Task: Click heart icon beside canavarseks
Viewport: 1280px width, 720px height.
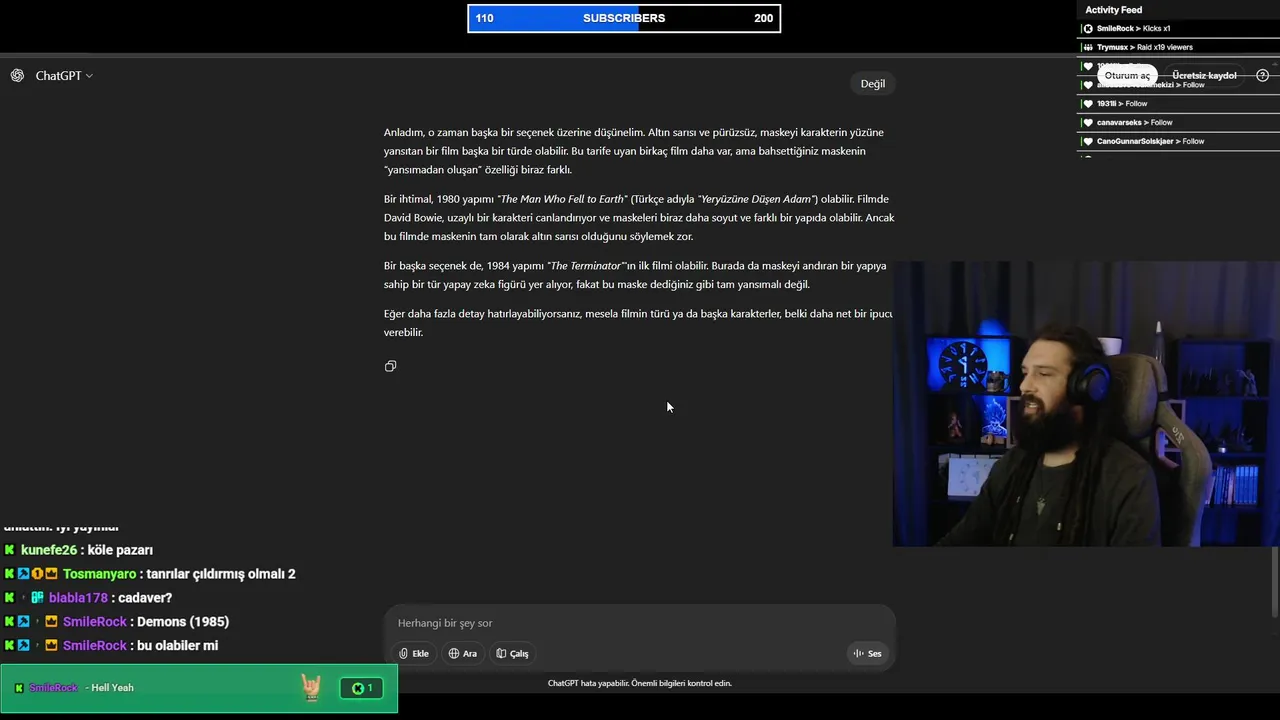Action: tap(1088, 123)
